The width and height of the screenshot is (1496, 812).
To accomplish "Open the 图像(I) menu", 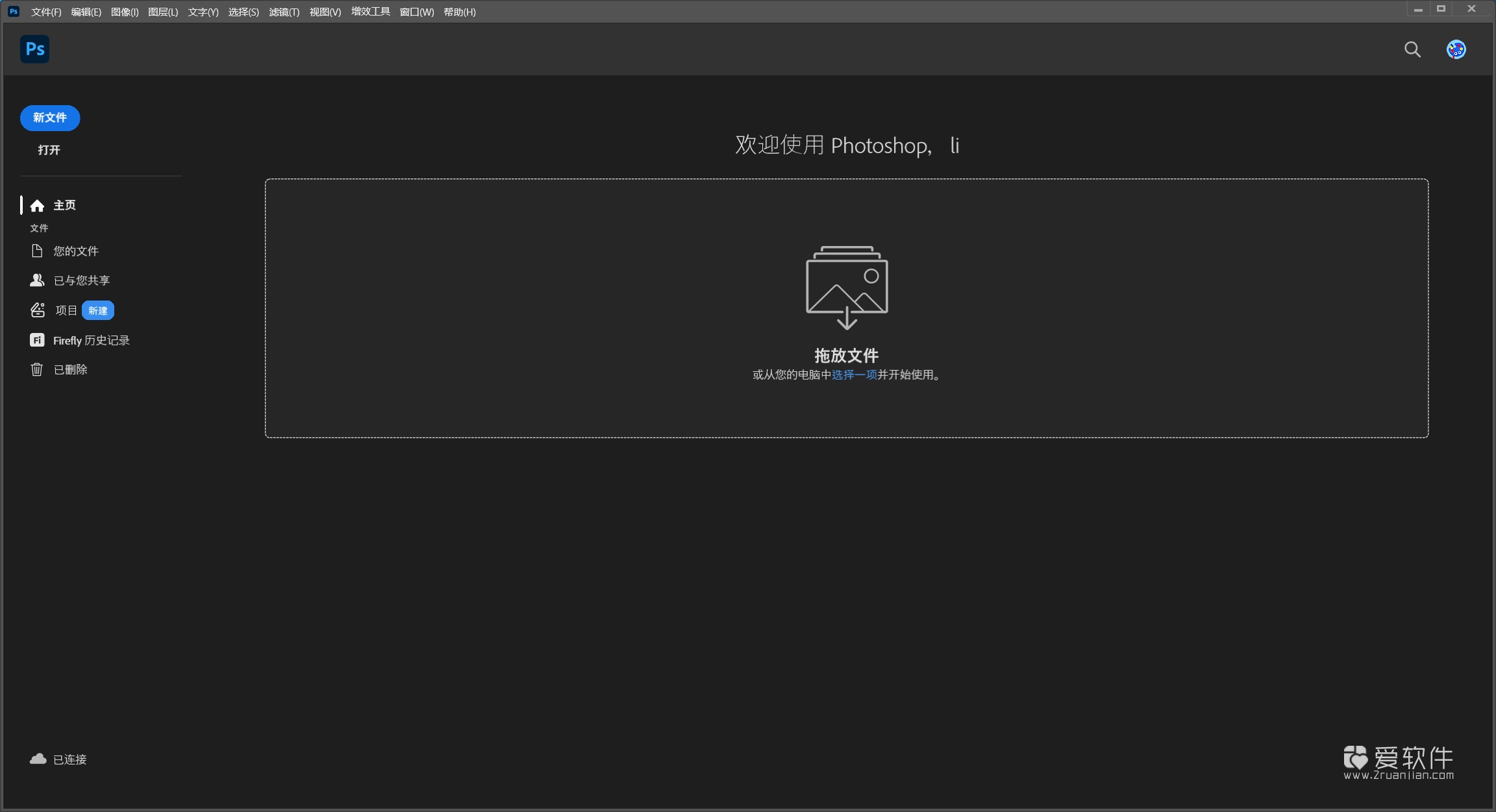I will [x=125, y=12].
